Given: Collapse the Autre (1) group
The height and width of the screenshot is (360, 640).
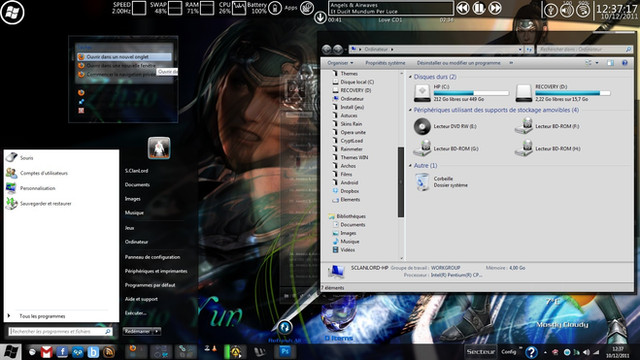Looking at the screenshot, I should coord(410,165).
